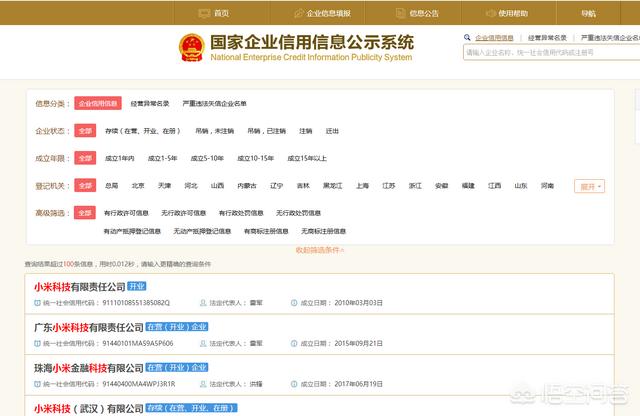Open 广东小米科技有限责任公司 result
This screenshot has height=416, width=640.
point(89,327)
